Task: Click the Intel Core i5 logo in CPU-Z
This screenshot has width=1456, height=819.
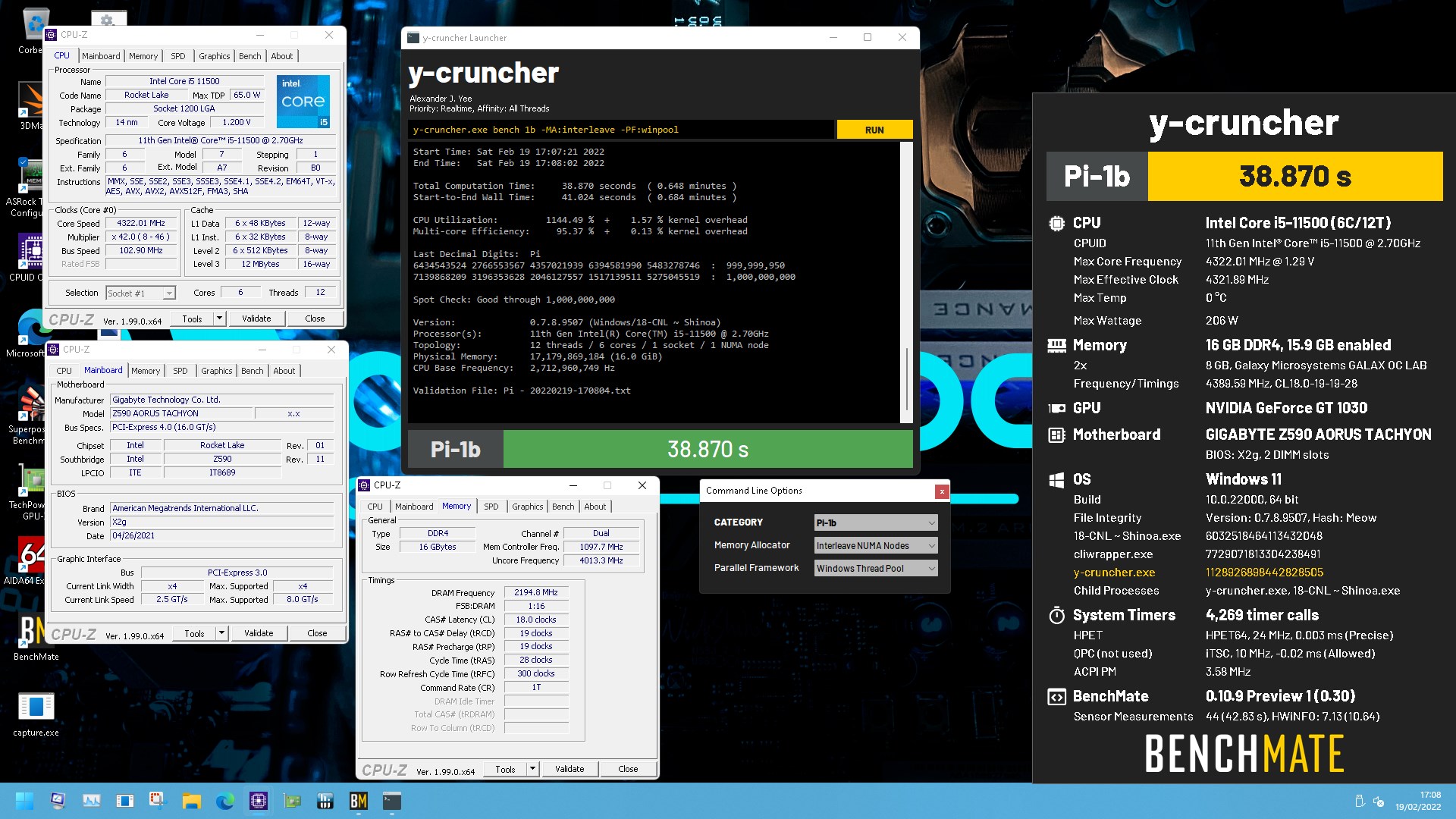Action: coord(303,101)
